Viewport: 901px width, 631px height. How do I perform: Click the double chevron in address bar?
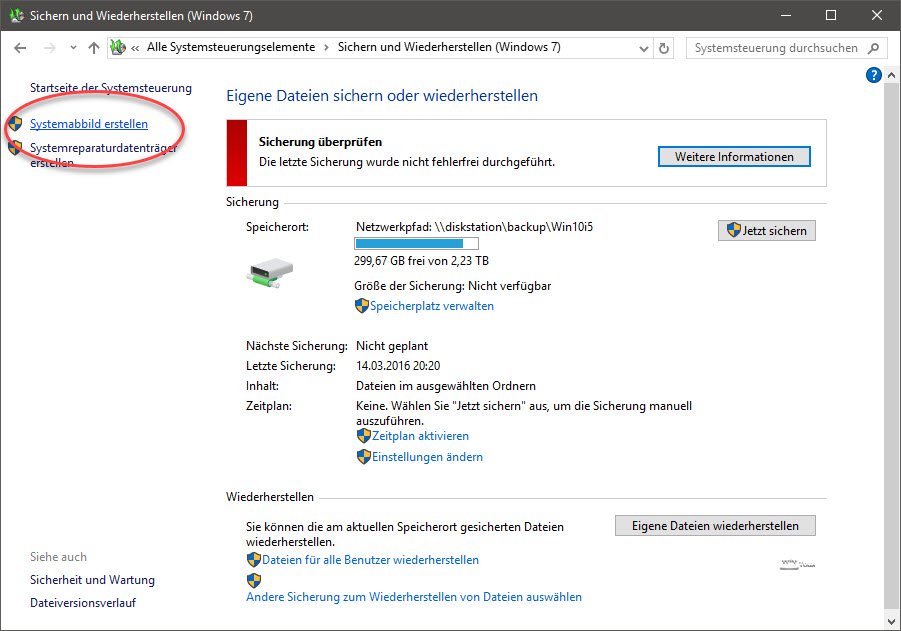click(x=135, y=48)
